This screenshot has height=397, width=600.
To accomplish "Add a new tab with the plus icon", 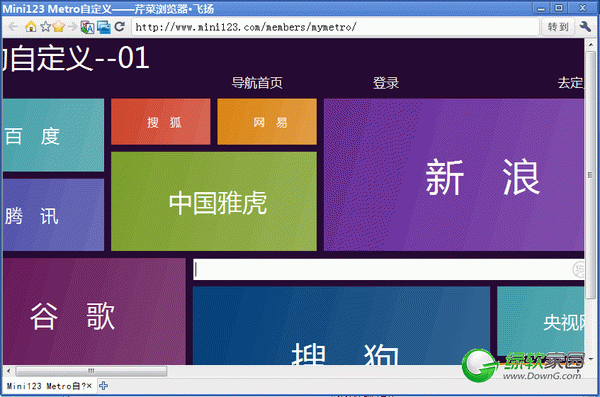I will (103, 386).
